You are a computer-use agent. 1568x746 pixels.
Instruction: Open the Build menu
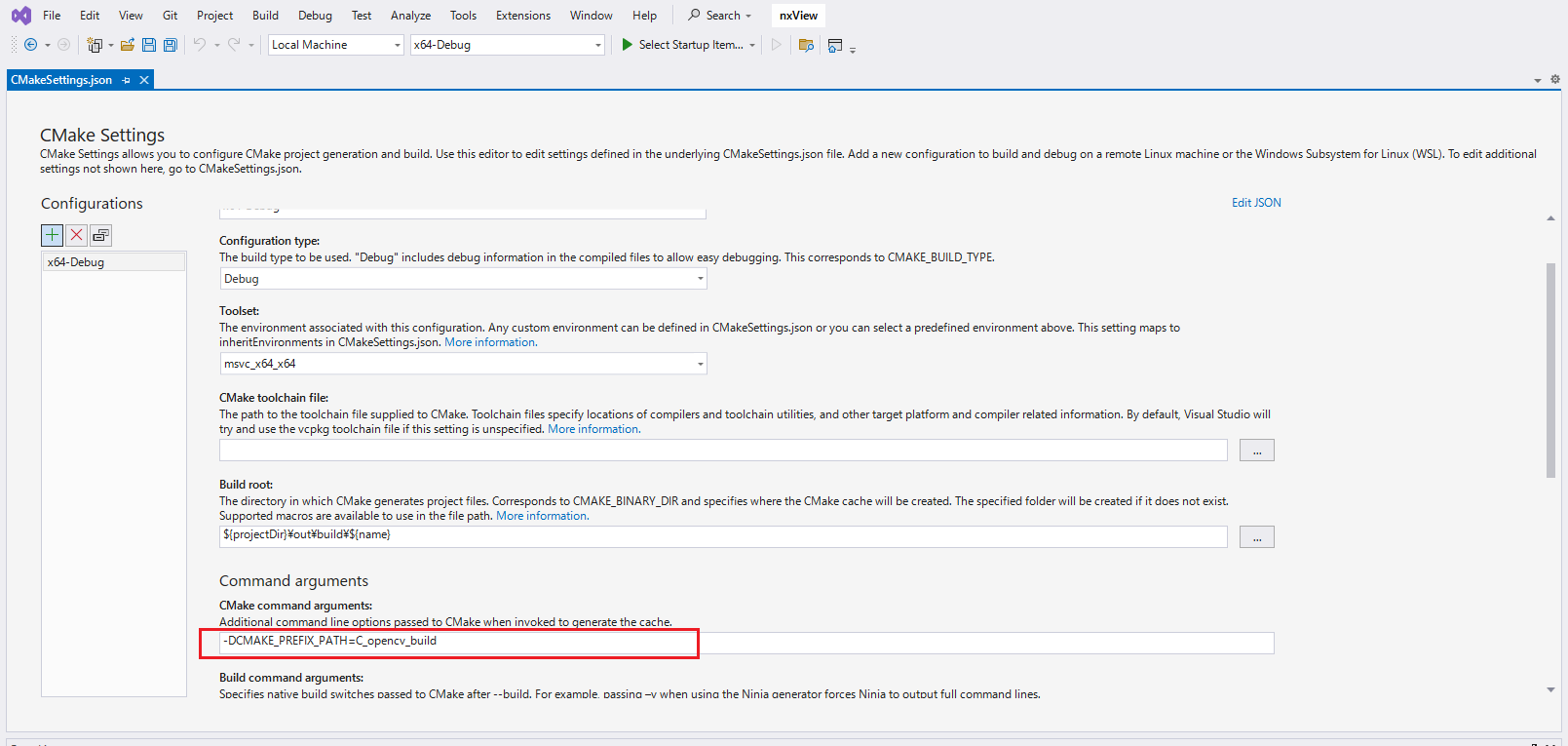coord(265,16)
